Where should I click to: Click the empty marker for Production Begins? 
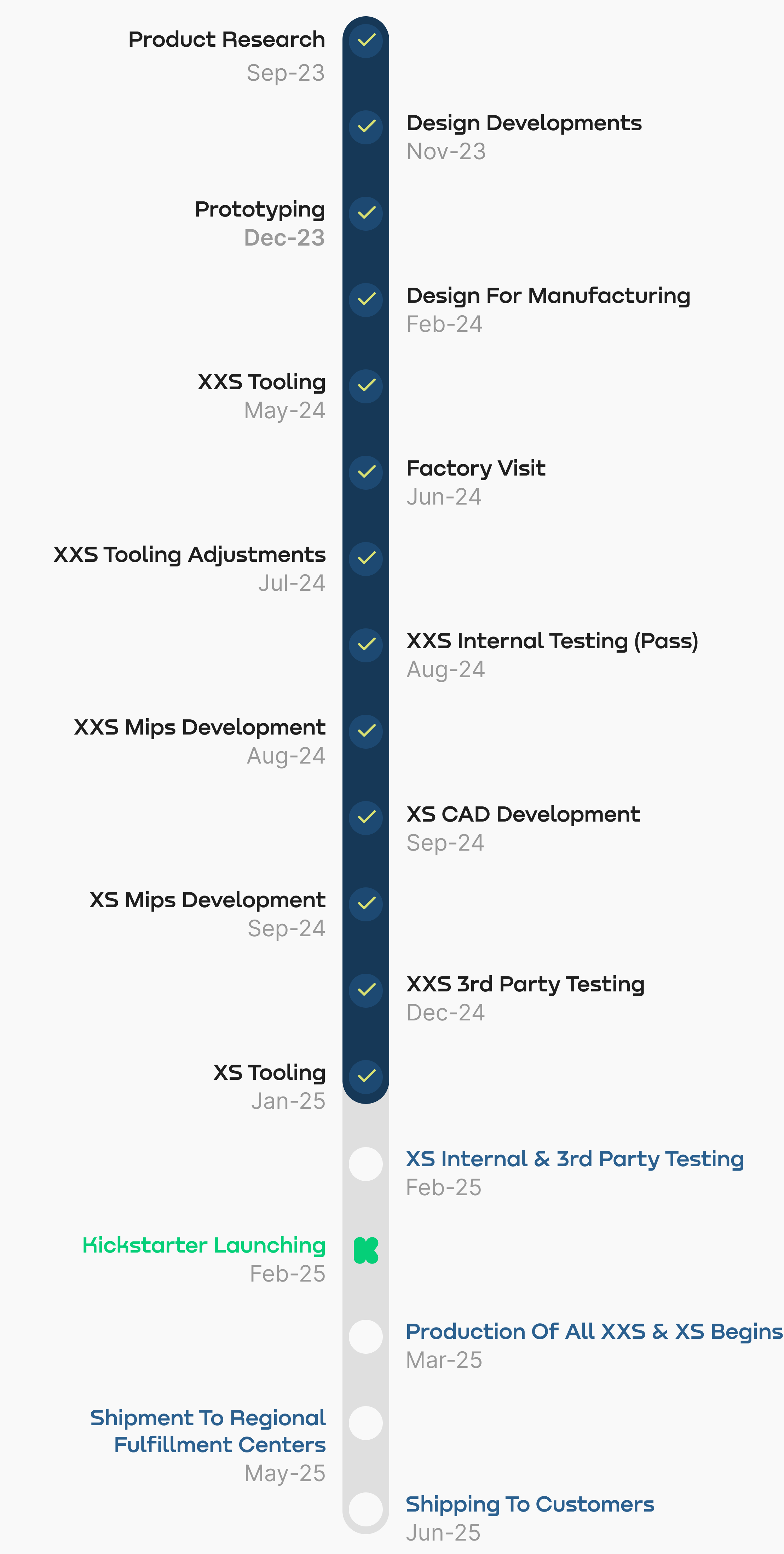[366, 1337]
